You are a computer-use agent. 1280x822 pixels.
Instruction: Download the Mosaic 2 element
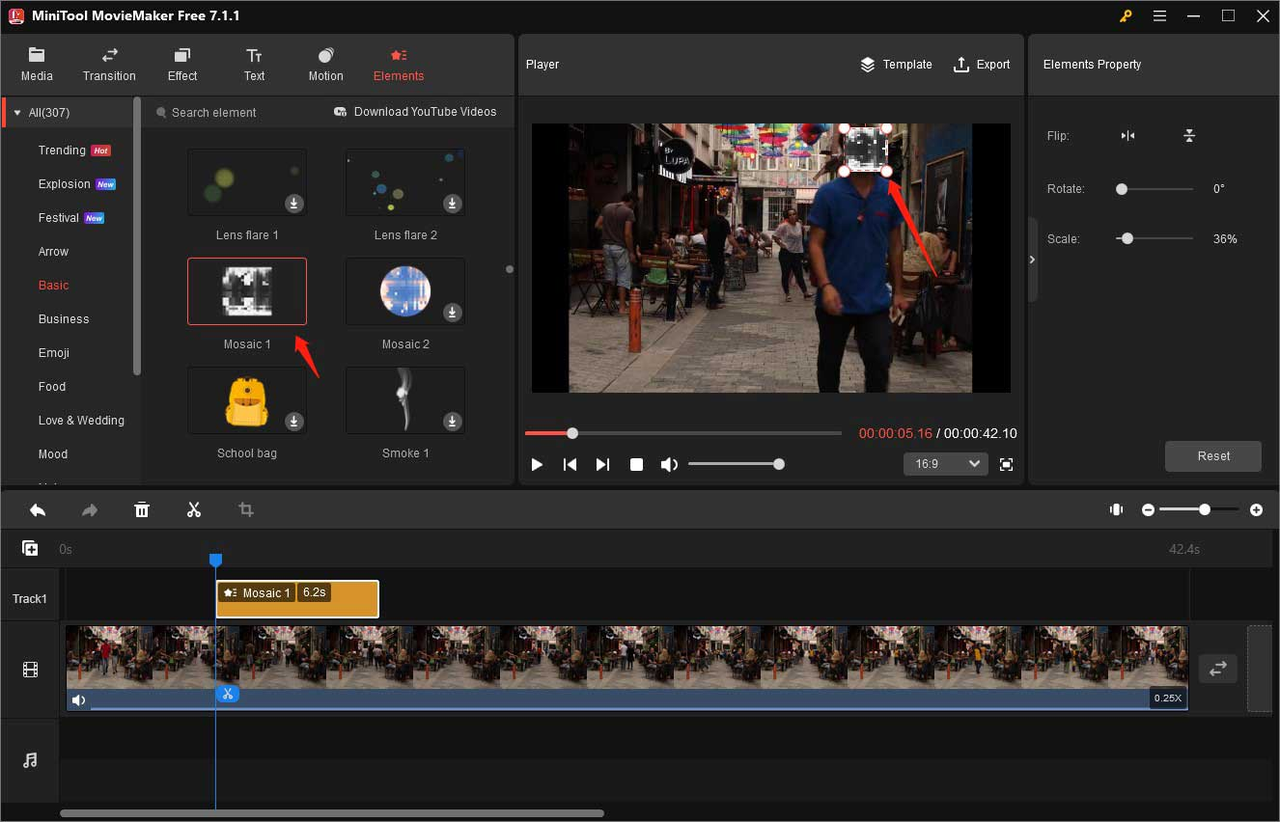click(x=452, y=312)
